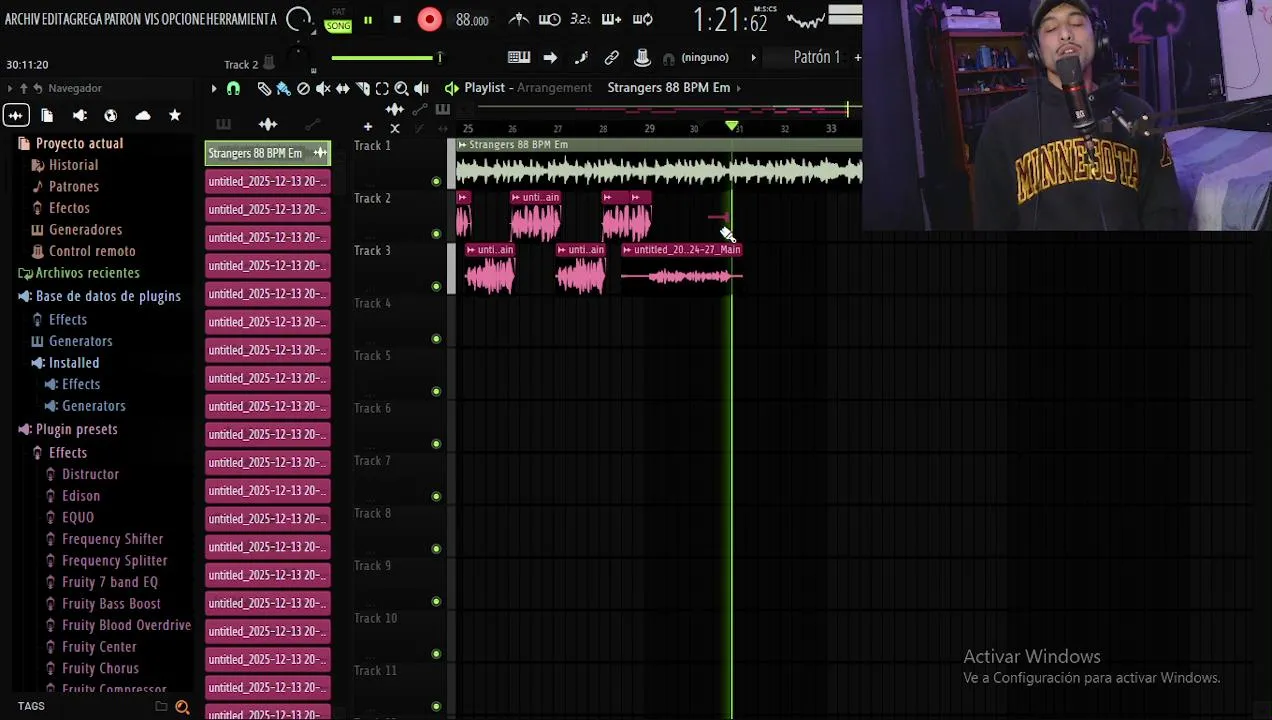Screen dimensions: 1272x720
Task: Click the folder icon next to TAGS
Action: pos(161,707)
